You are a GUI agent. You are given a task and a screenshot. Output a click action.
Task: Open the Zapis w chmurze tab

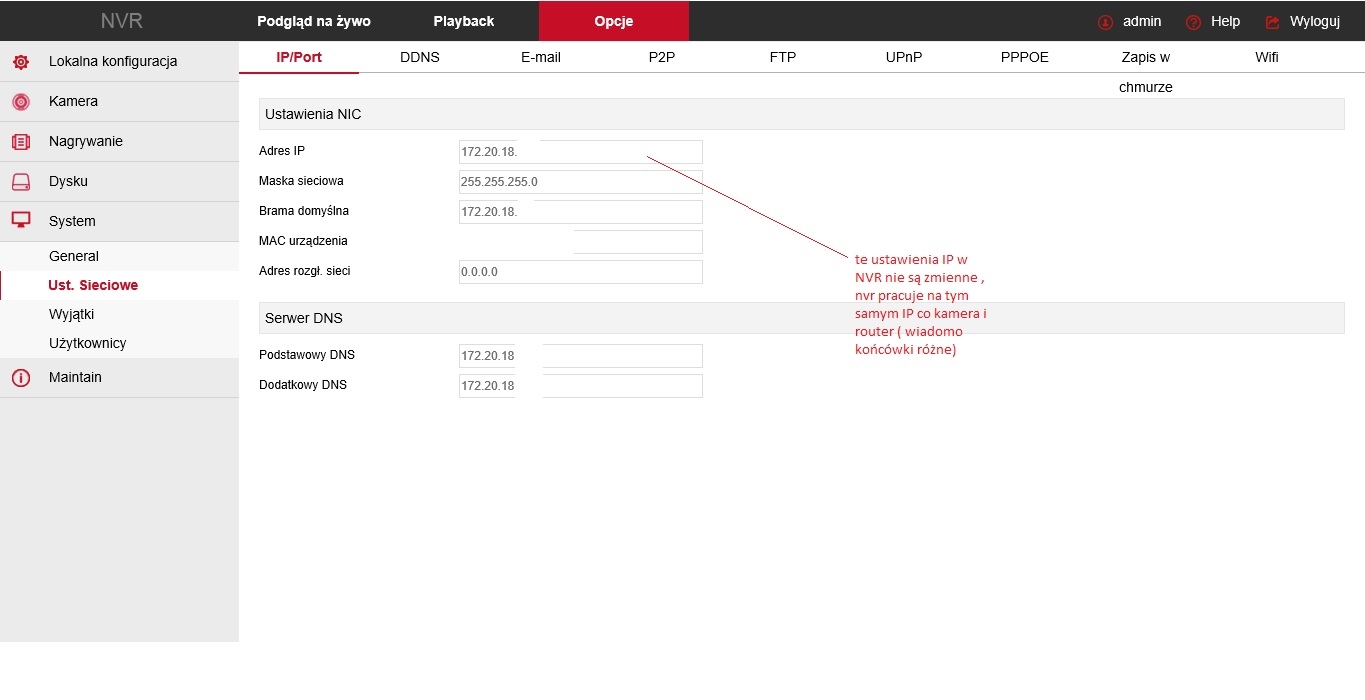(1146, 72)
